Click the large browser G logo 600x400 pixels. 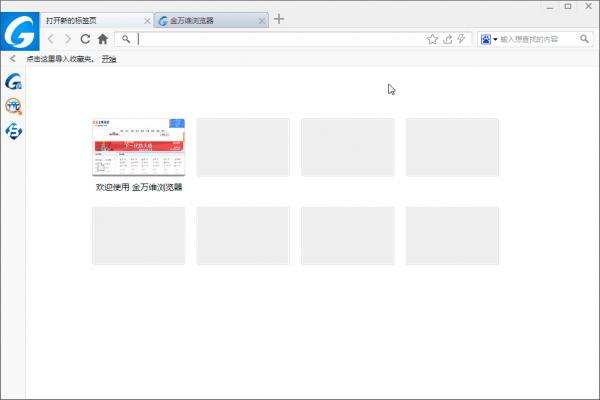click(20, 31)
